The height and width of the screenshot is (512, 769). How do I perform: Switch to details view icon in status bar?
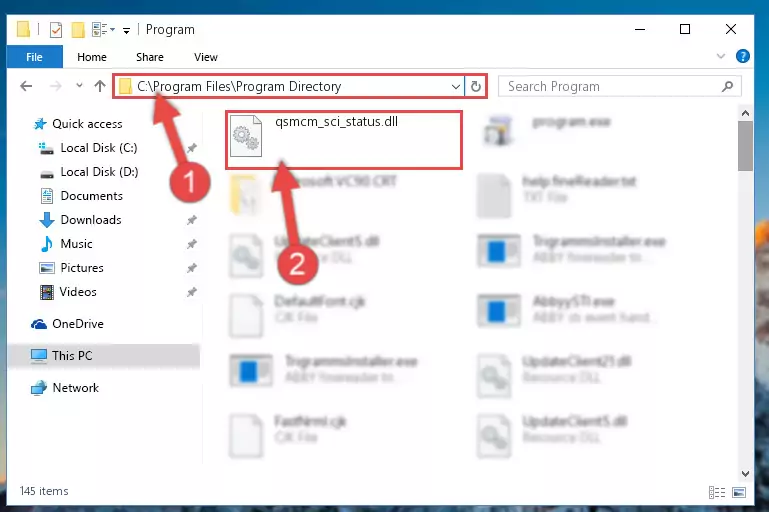[x=717, y=492]
